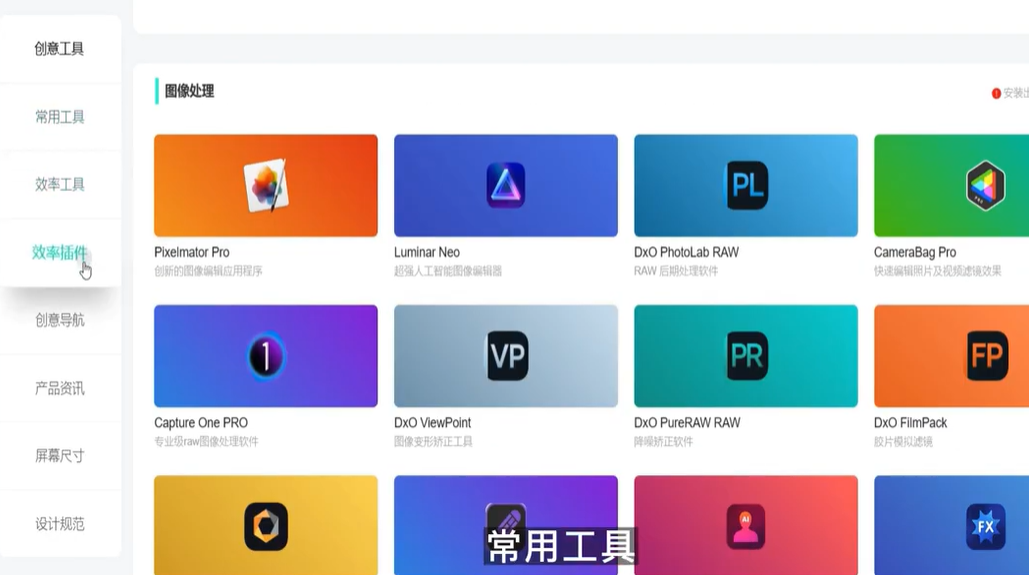Open the Pixelmator Pro app icon
Viewport: 1029px width, 575px height.
click(266, 186)
